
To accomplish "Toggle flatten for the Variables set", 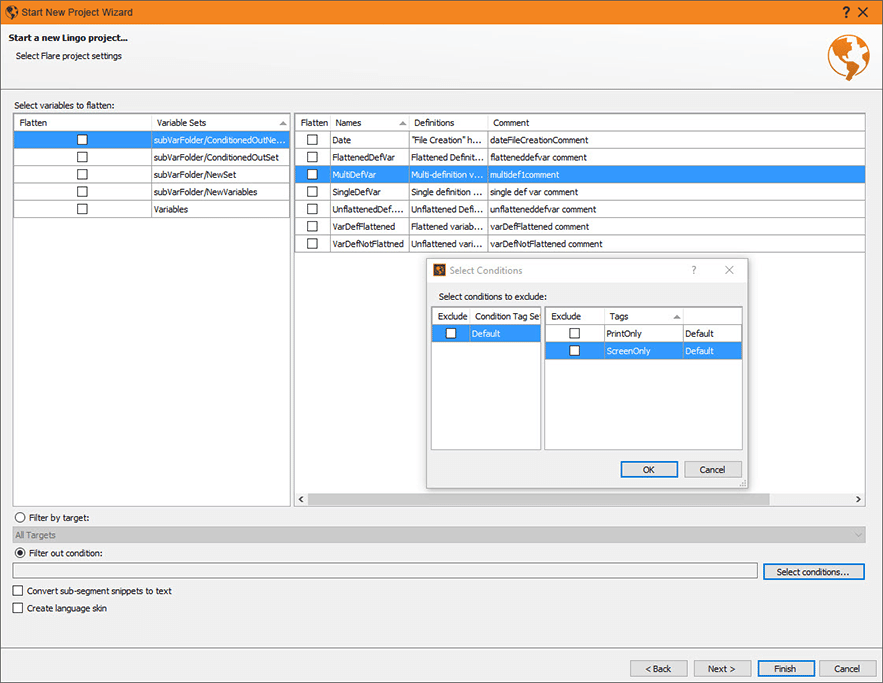I will click(82, 209).
